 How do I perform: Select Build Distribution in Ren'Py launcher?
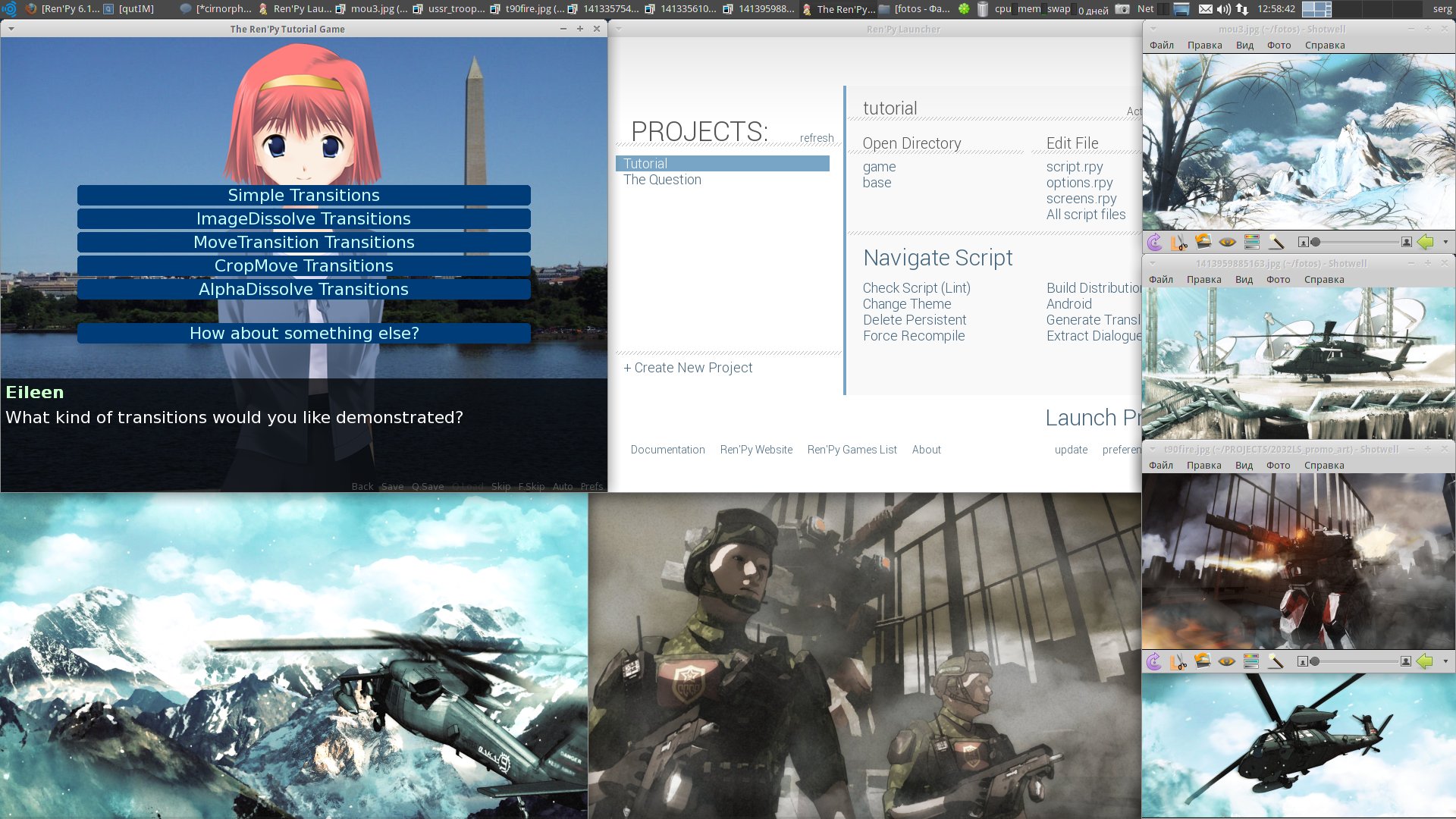click(x=1093, y=288)
